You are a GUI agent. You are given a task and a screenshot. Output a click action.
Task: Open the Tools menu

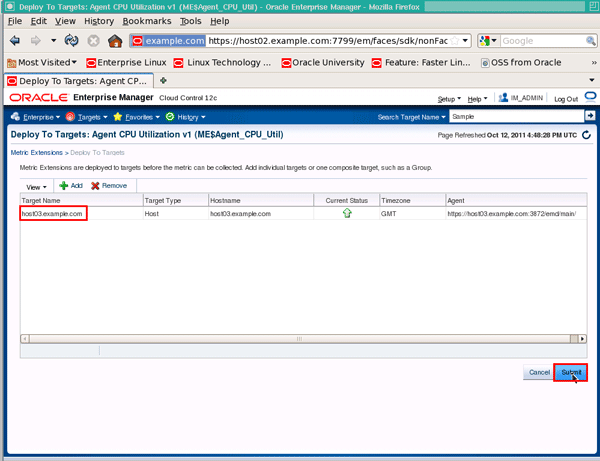[191, 21]
